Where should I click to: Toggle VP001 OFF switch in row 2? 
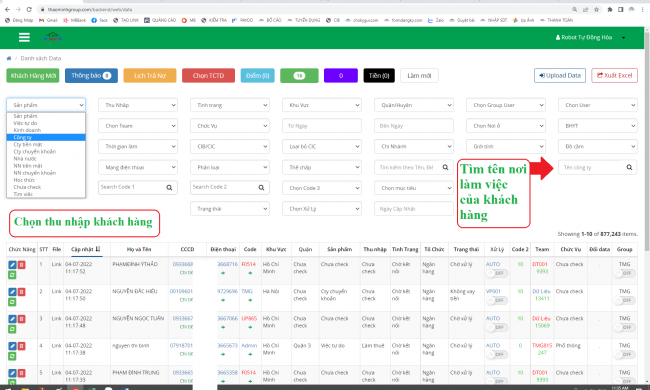(497, 300)
